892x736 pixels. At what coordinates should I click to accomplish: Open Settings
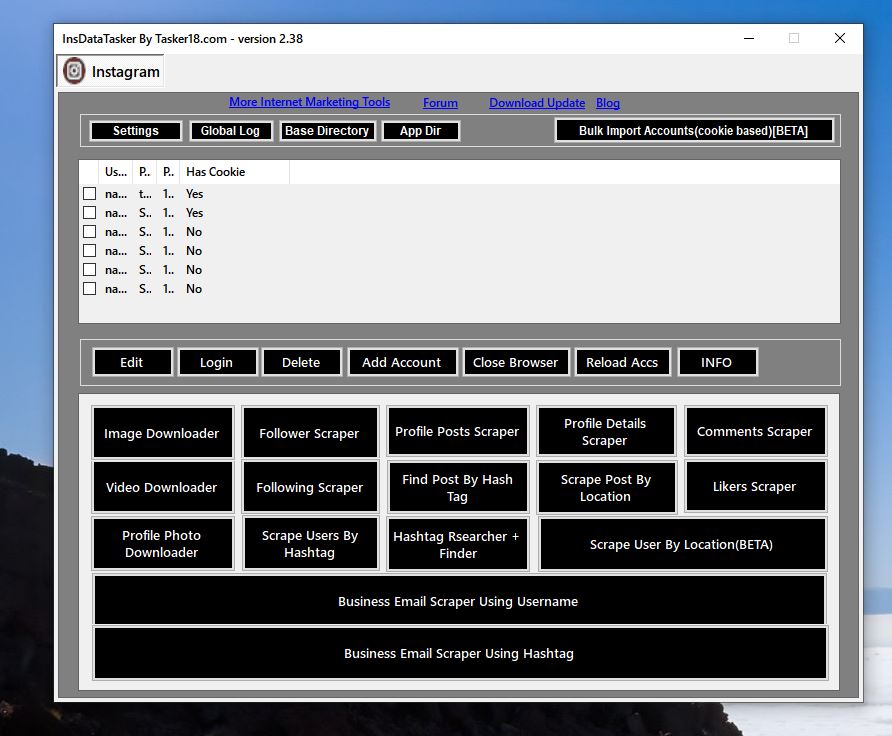[135, 131]
